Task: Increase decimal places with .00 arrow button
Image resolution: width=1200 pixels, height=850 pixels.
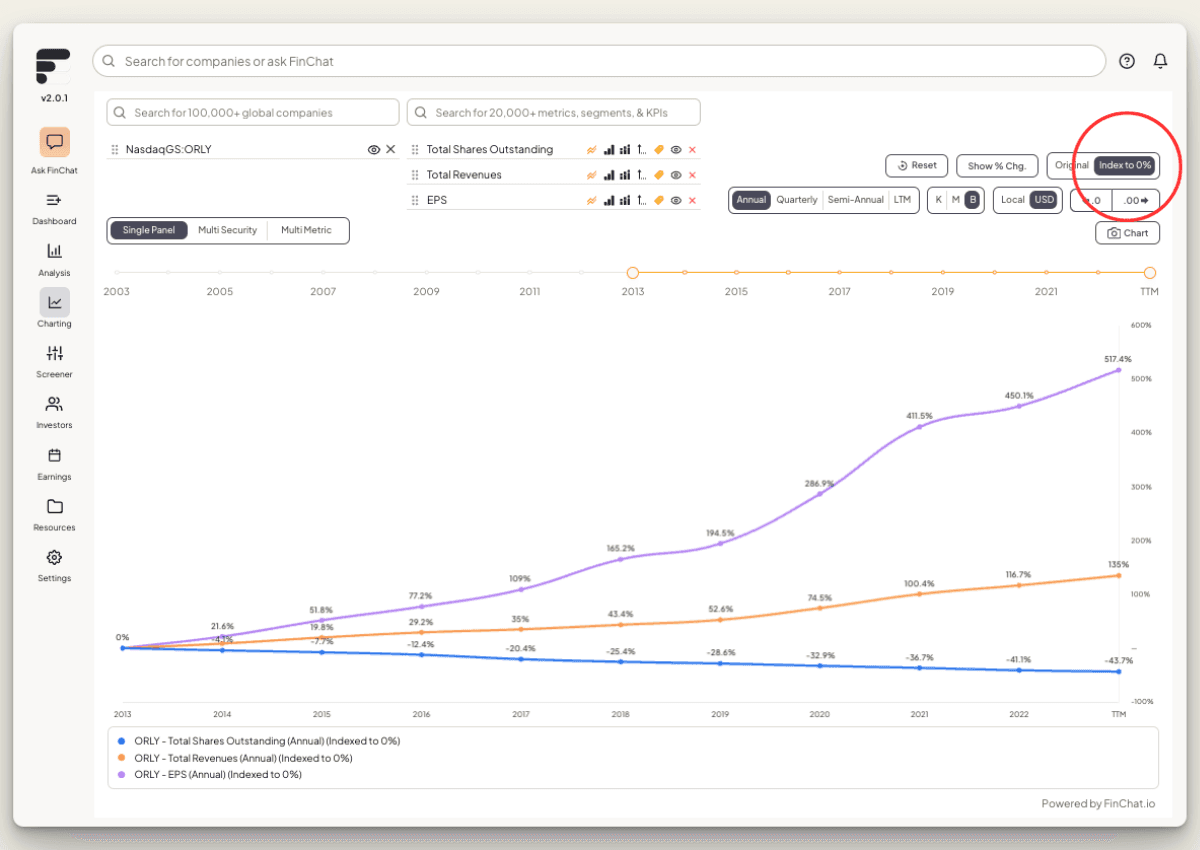Action: 1136,200
